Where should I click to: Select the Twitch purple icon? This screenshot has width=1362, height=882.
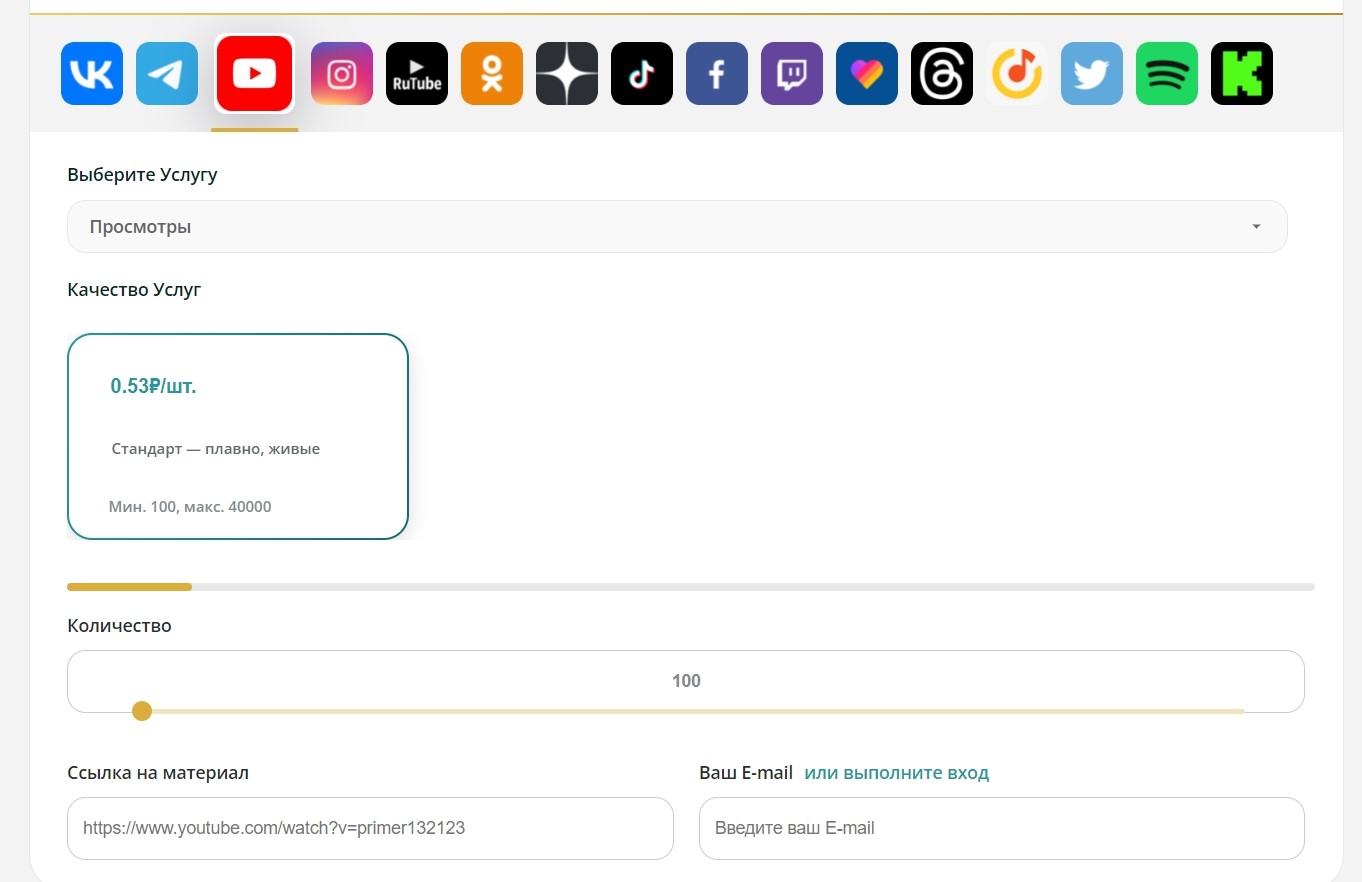[792, 74]
